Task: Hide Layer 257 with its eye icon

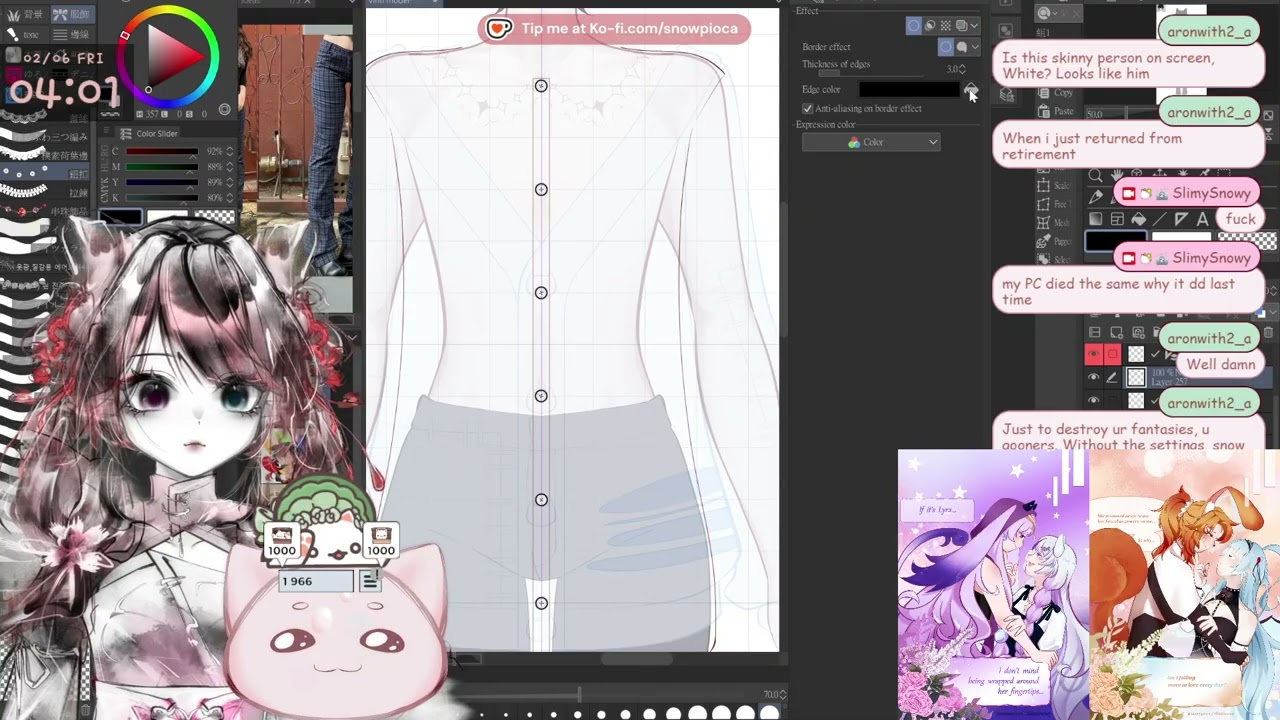Action: [1094, 377]
